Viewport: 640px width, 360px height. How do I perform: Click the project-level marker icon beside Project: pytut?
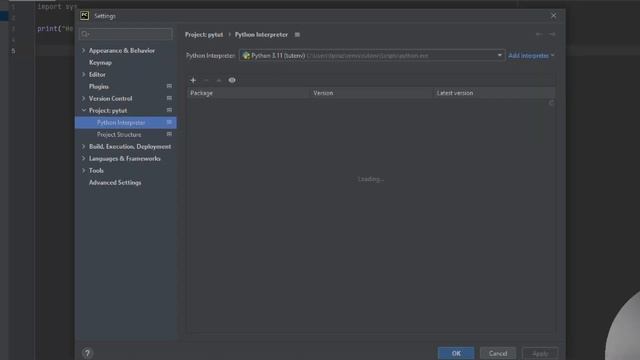pyautogui.click(x=169, y=110)
